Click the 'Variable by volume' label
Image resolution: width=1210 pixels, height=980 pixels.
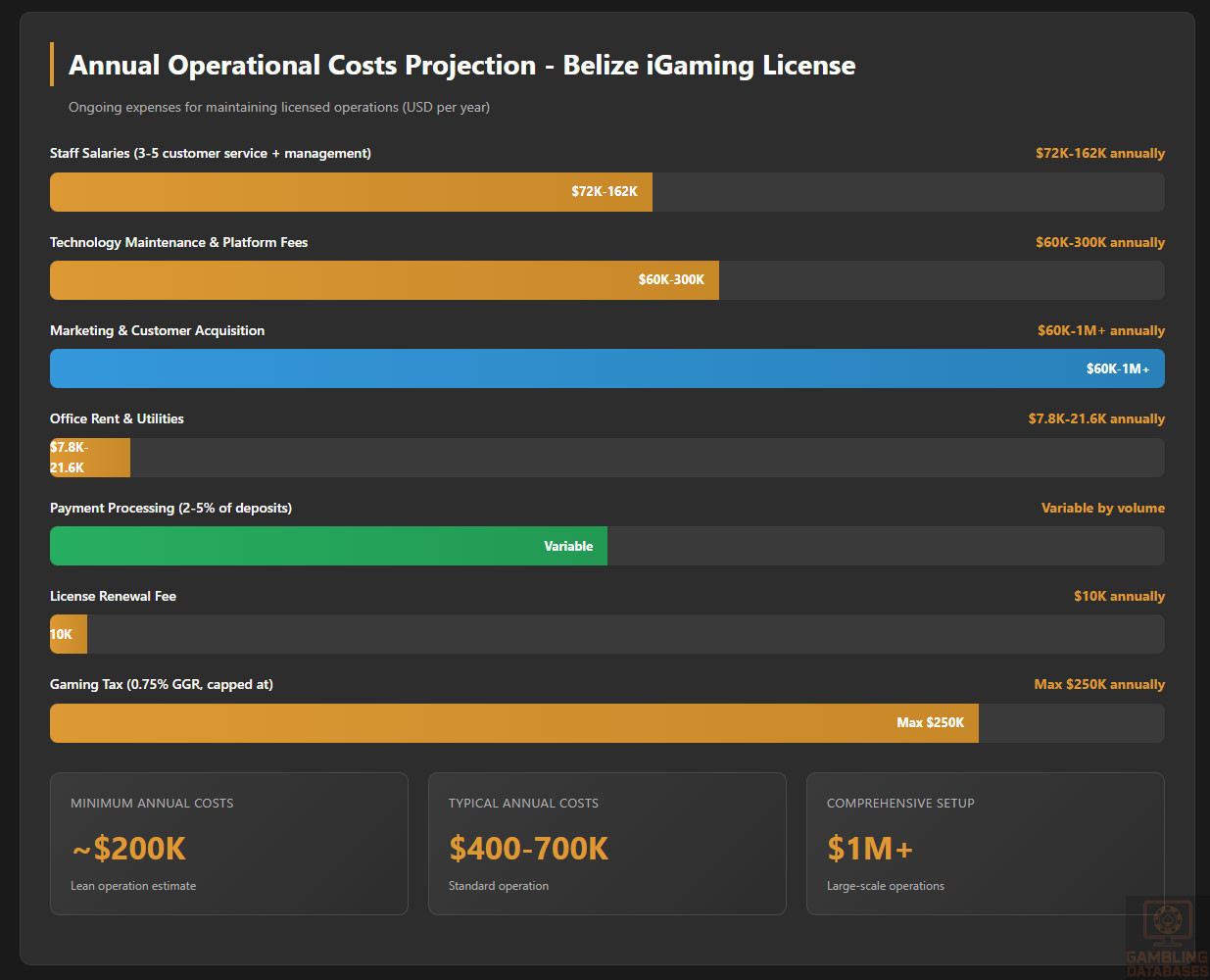[x=1102, y=509]
